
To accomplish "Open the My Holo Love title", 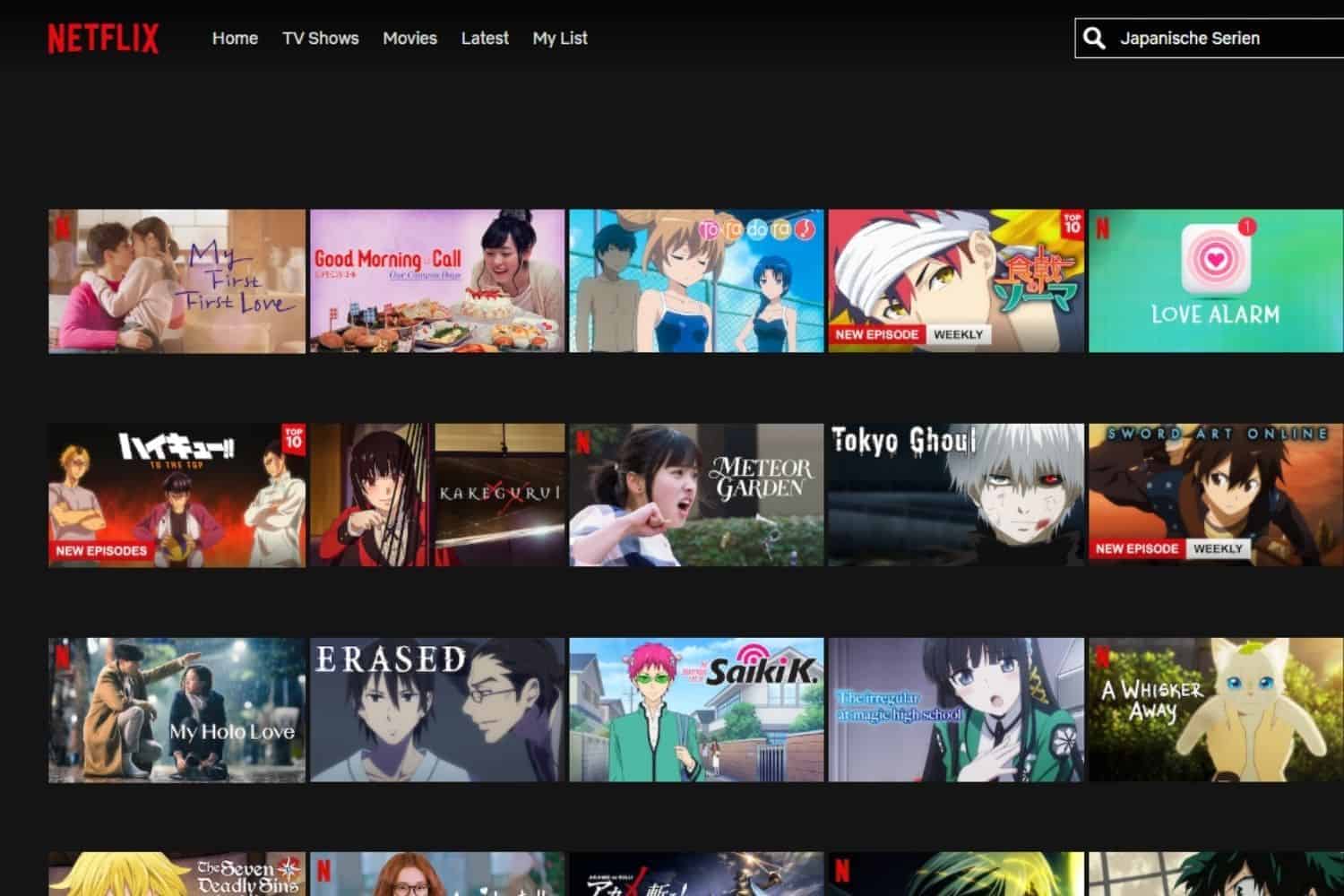I will 177,710.
